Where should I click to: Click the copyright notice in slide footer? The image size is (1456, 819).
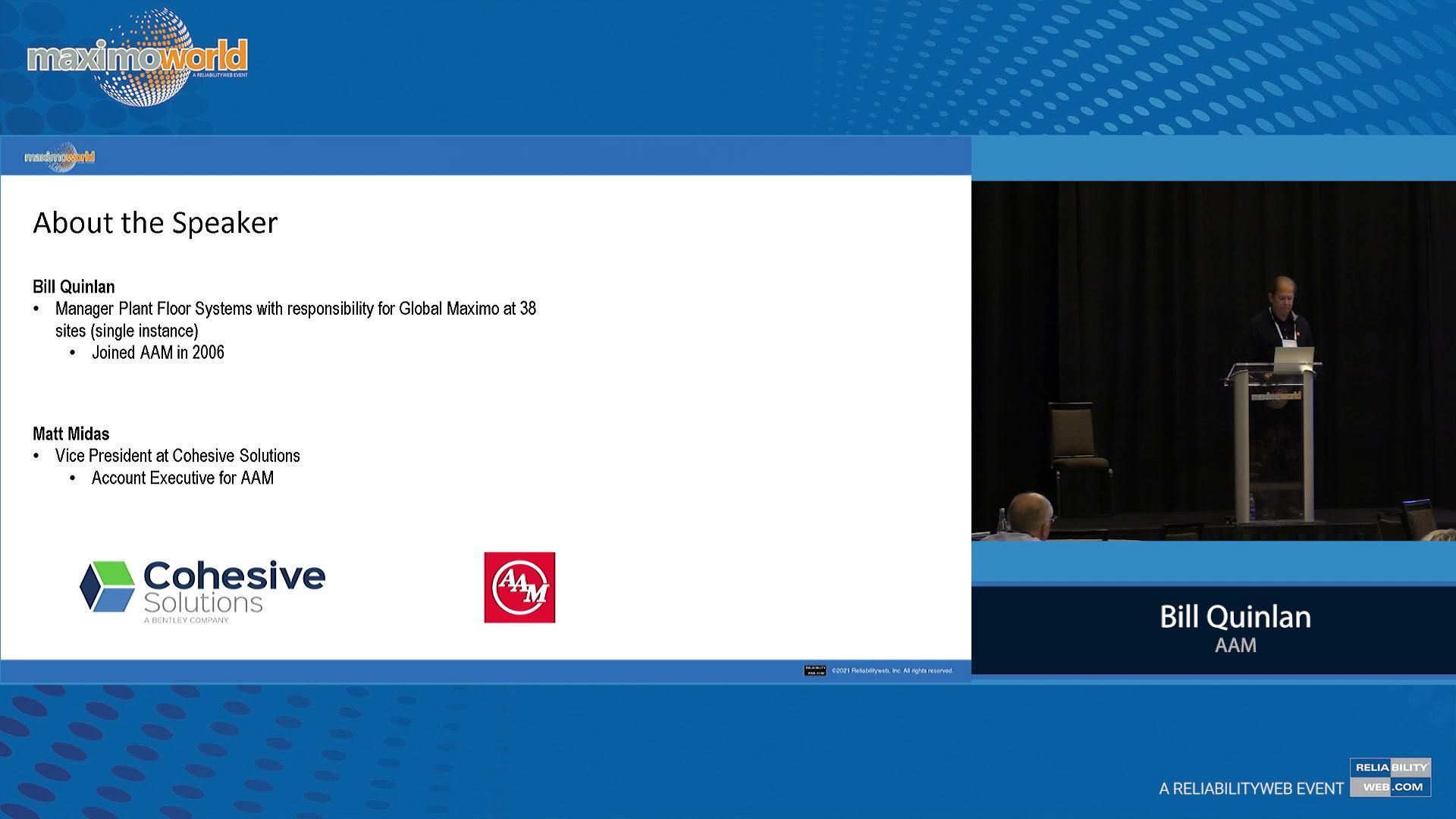coord(892,670)
